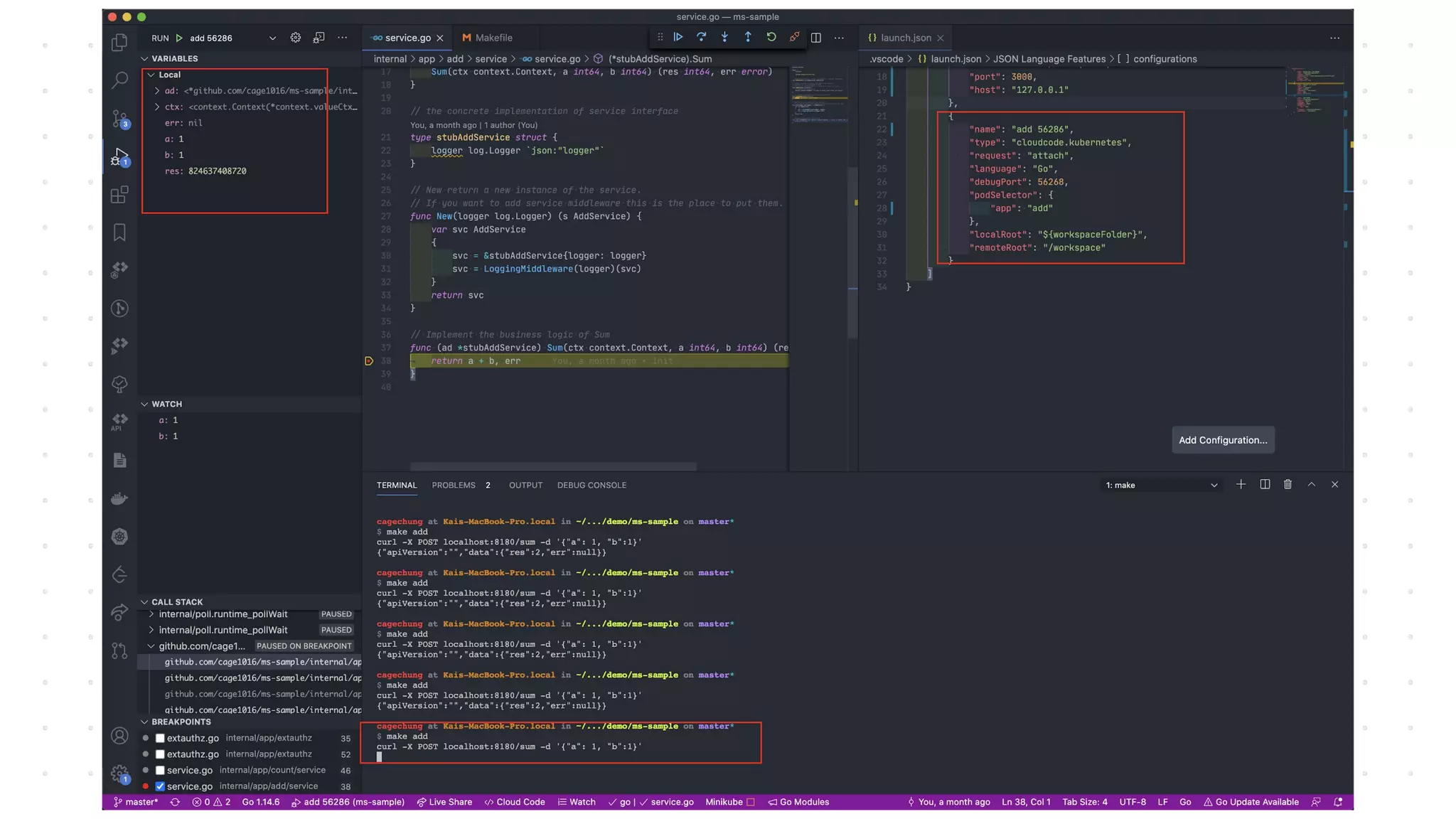Click the Step Over debug icon
Screen dimensions: 1456x819
coord(701,37)
